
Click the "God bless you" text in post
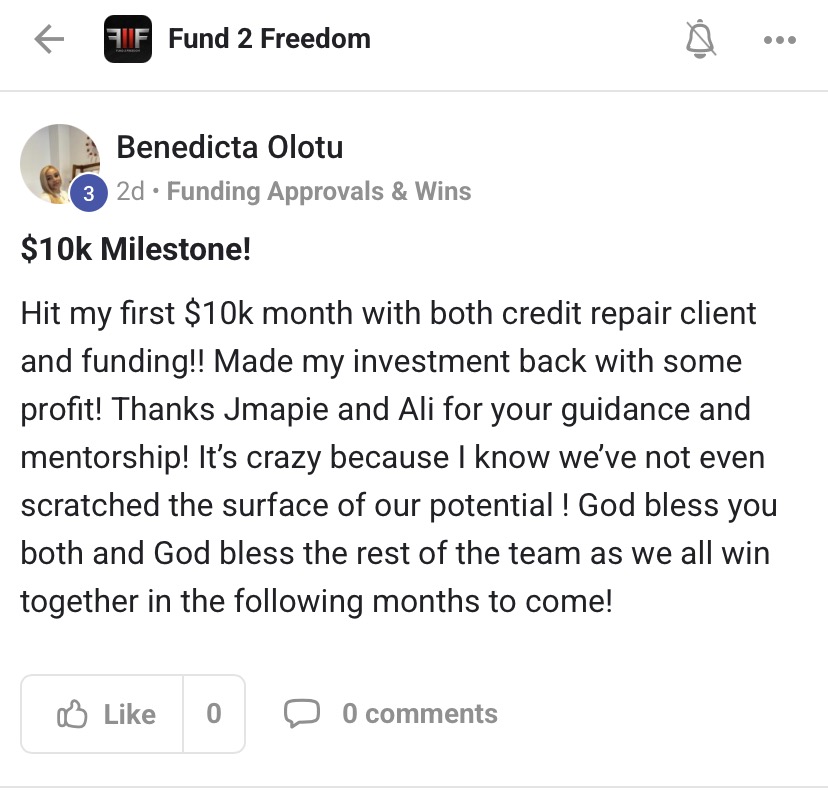pyautogui.click(x=677, y=506)
